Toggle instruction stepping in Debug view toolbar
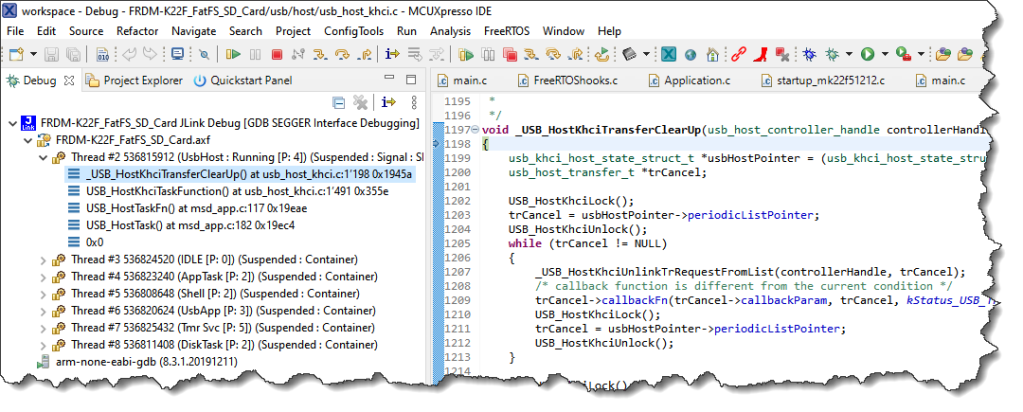The height and width of the screenshot is (412, 1023). pos(388,102)
